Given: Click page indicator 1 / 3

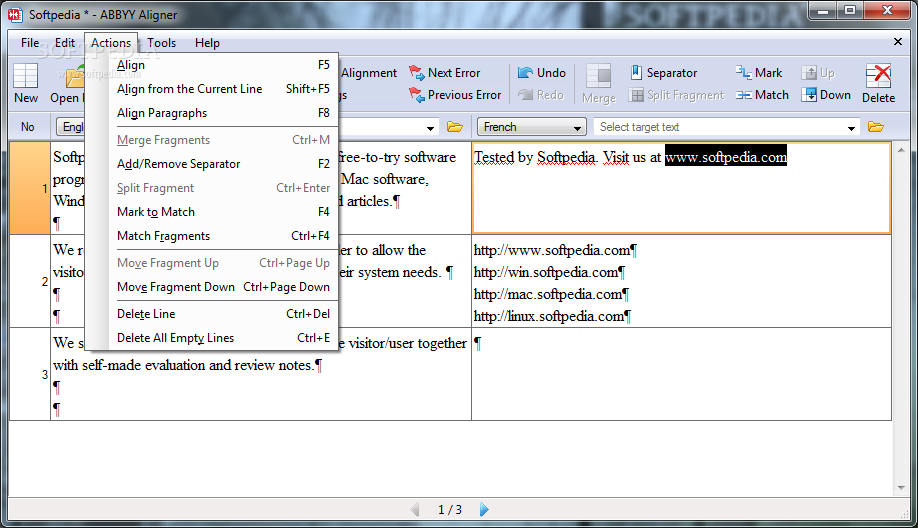Looking at the screenshot, I should [x=450, y=510].
